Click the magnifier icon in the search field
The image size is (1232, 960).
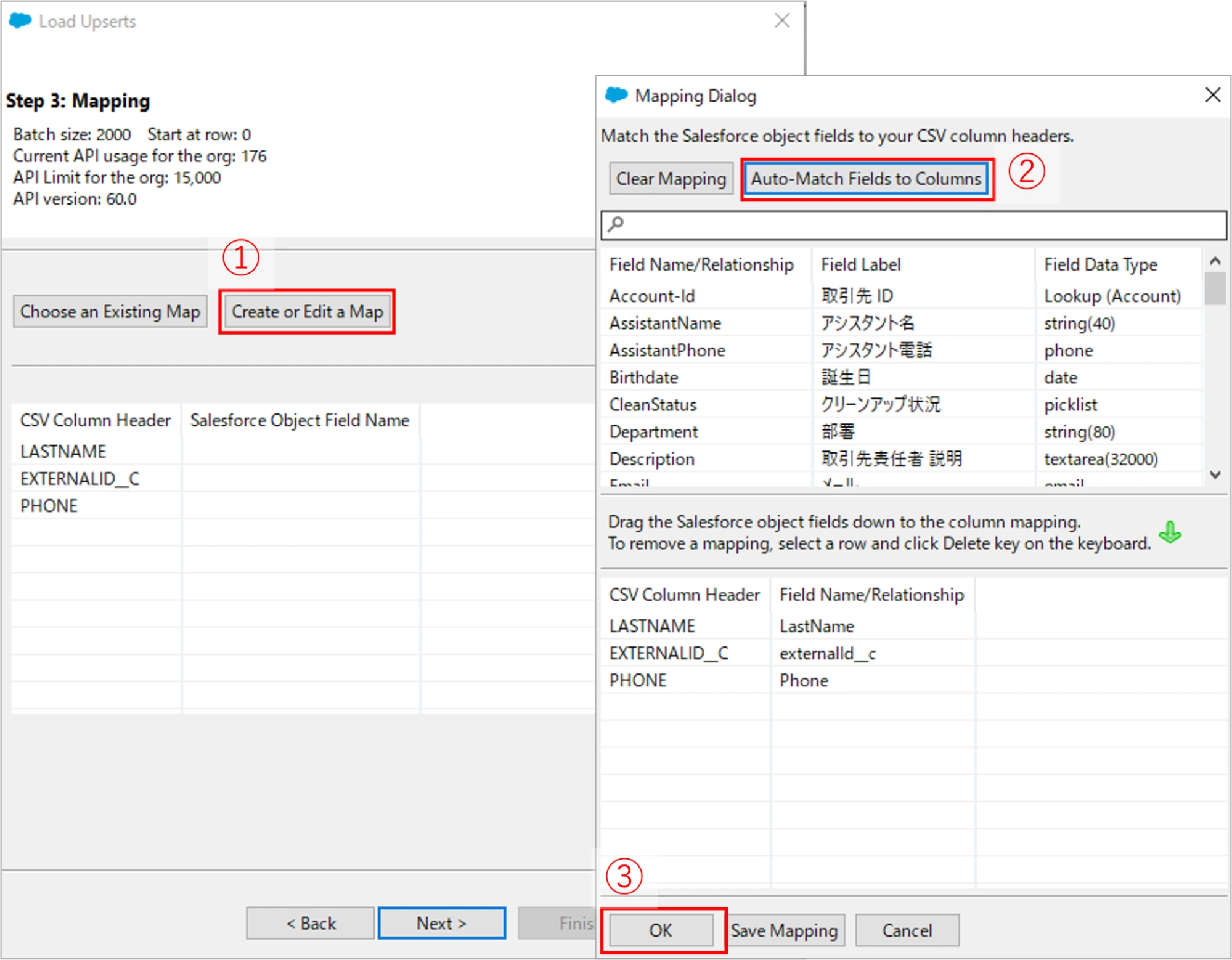[x=616, y=224]
